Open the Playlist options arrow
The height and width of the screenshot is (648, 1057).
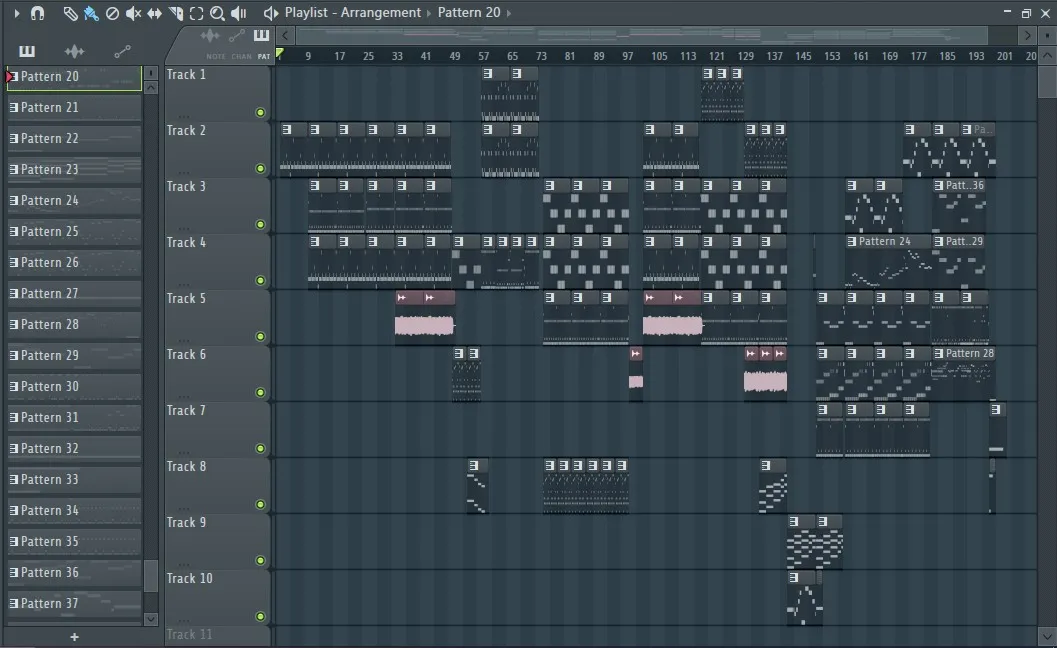271,13
